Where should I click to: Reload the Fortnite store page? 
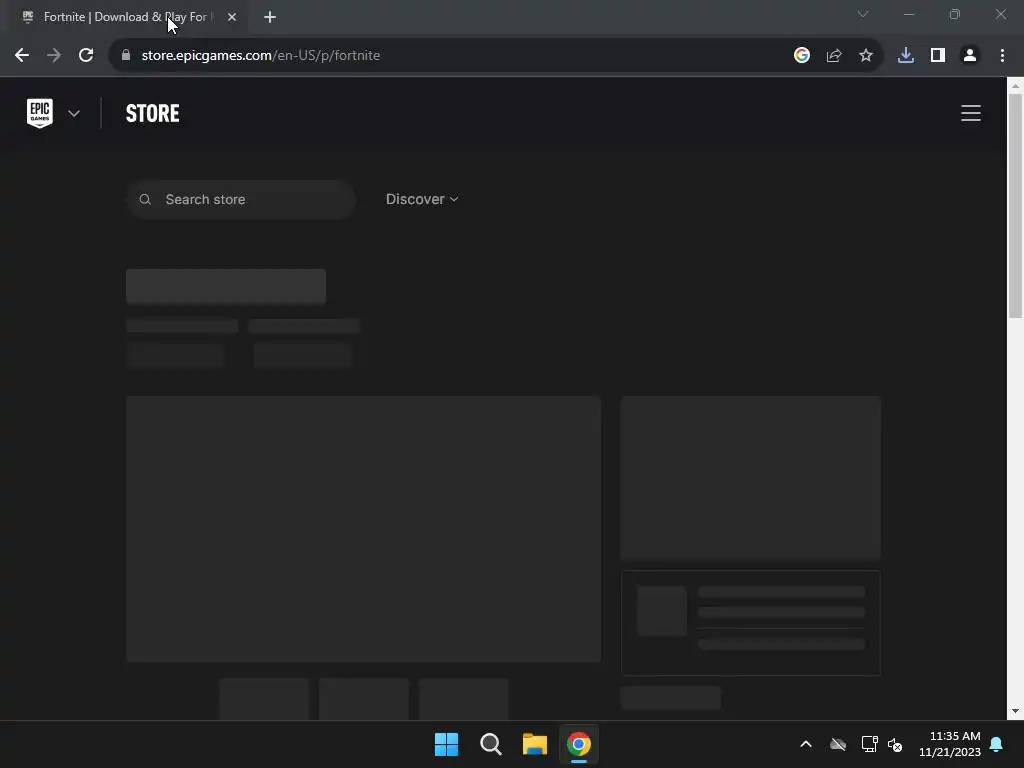pyautogui.click(x=86, y=56)
